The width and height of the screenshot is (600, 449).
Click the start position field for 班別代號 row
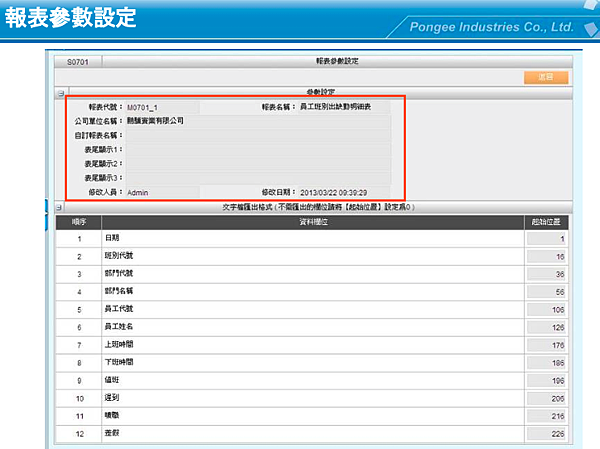click(546, 256)
